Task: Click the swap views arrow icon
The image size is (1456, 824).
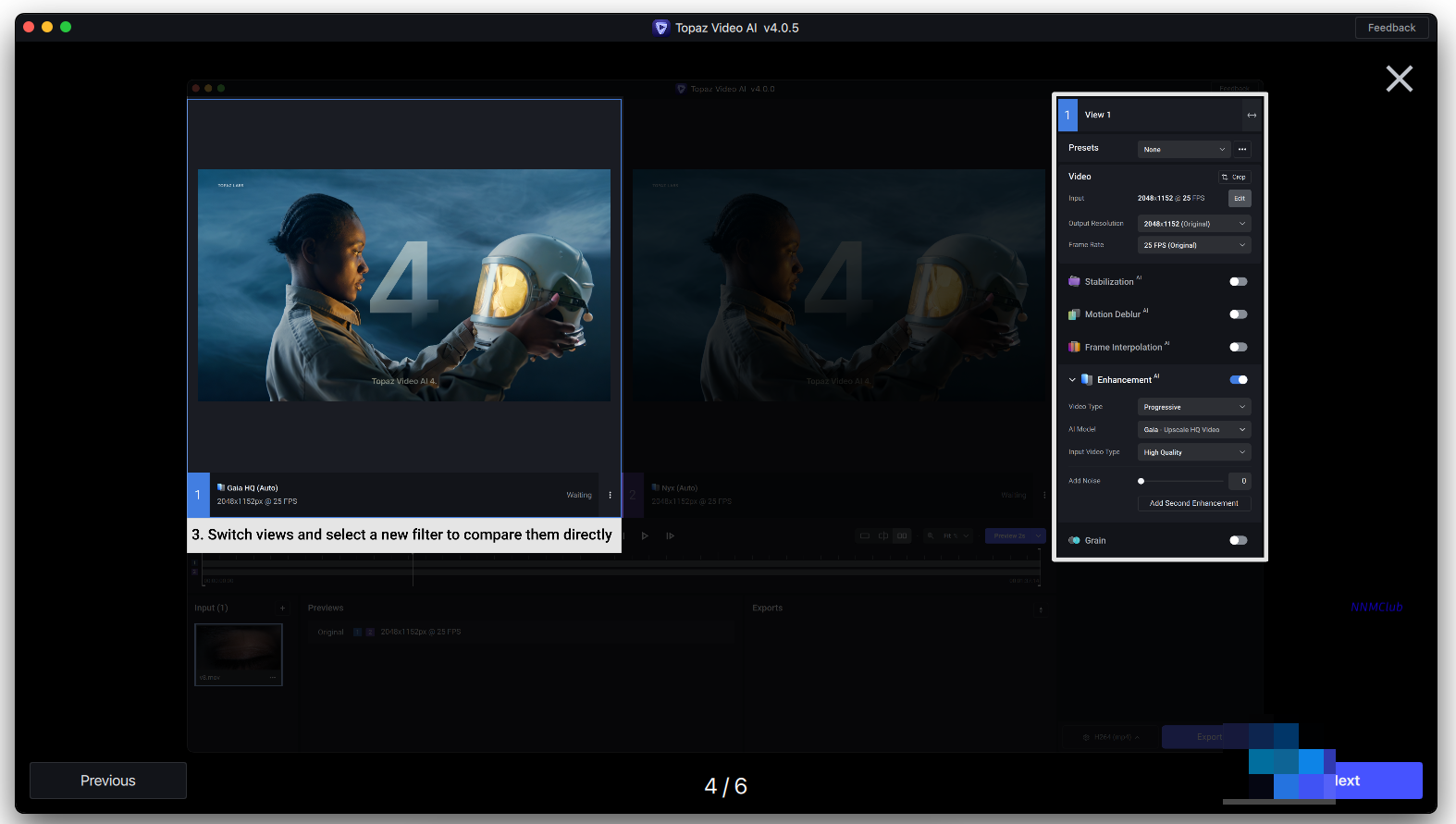Action: (1252, 116)
